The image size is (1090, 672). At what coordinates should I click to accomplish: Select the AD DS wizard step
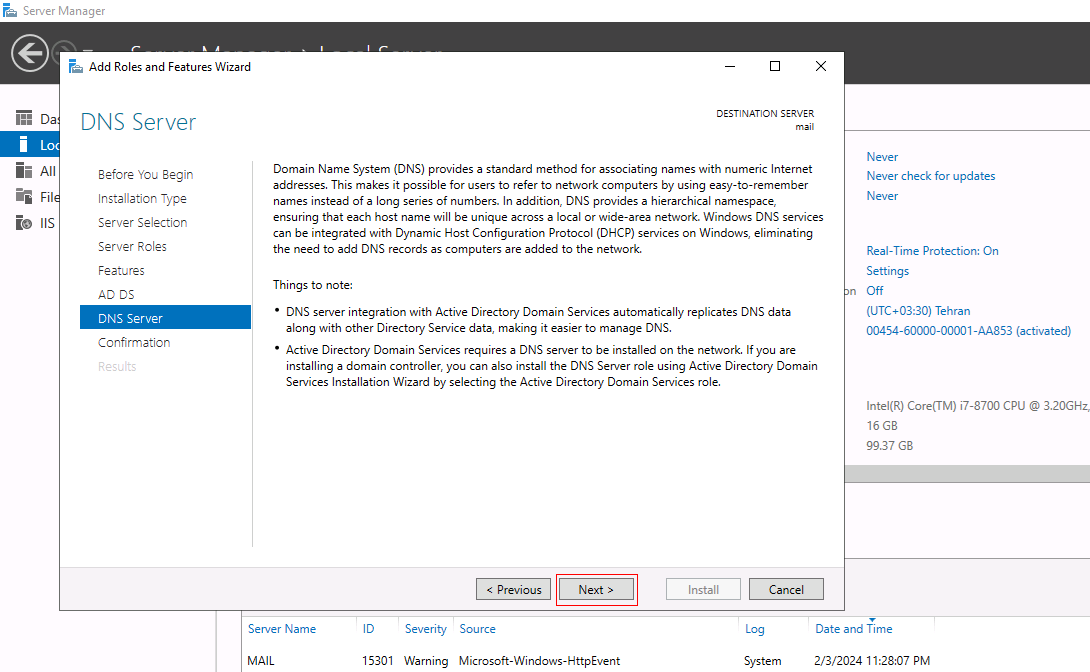(116, 295)
